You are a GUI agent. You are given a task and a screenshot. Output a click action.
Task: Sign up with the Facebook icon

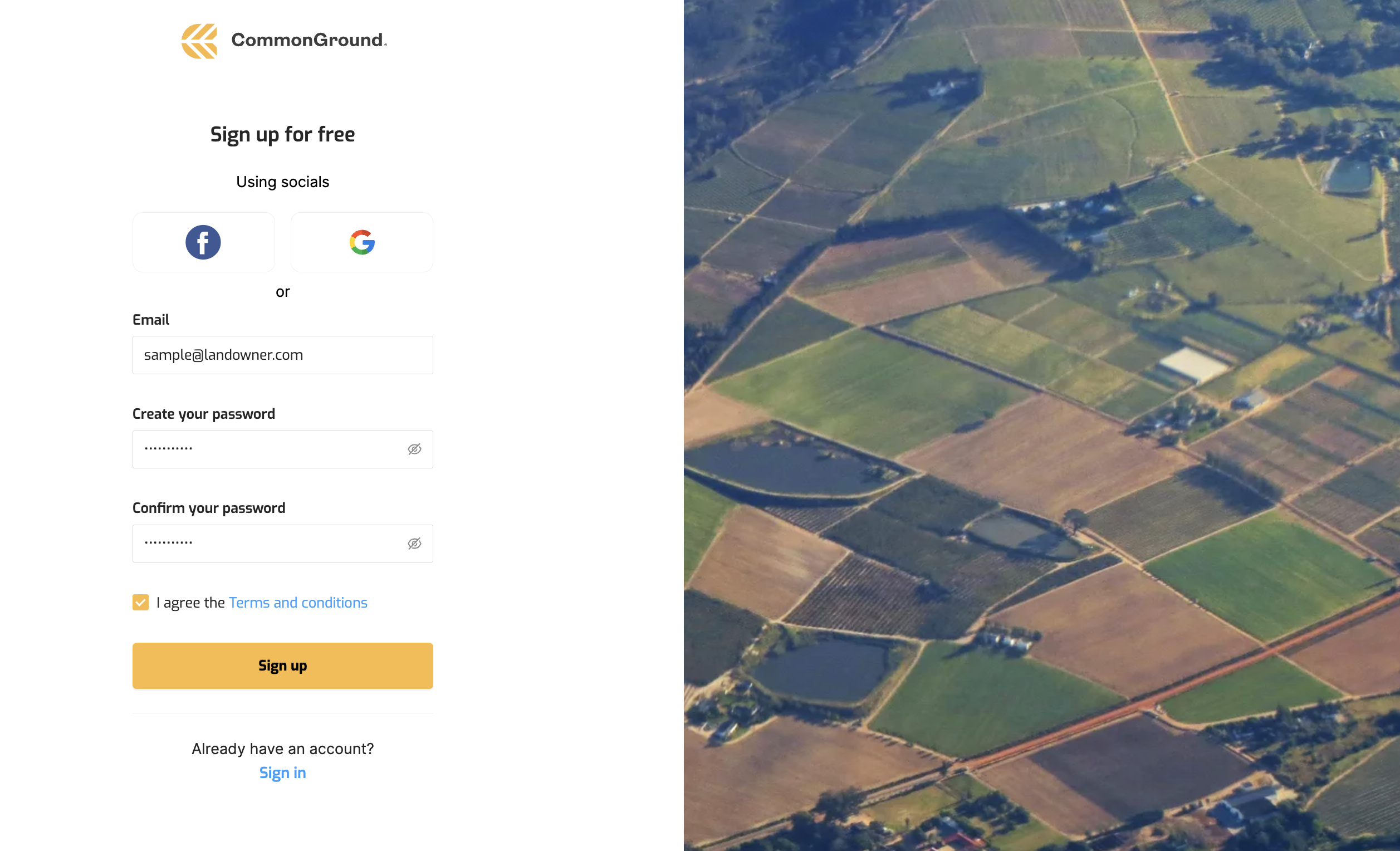(203, 243)
